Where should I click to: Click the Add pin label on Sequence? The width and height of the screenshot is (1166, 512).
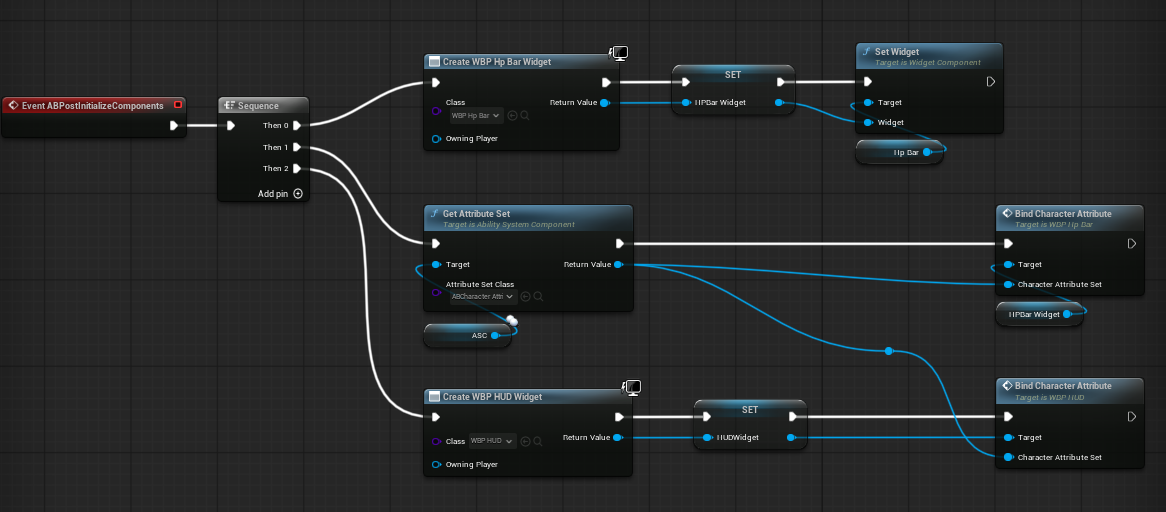click(274, 193)
